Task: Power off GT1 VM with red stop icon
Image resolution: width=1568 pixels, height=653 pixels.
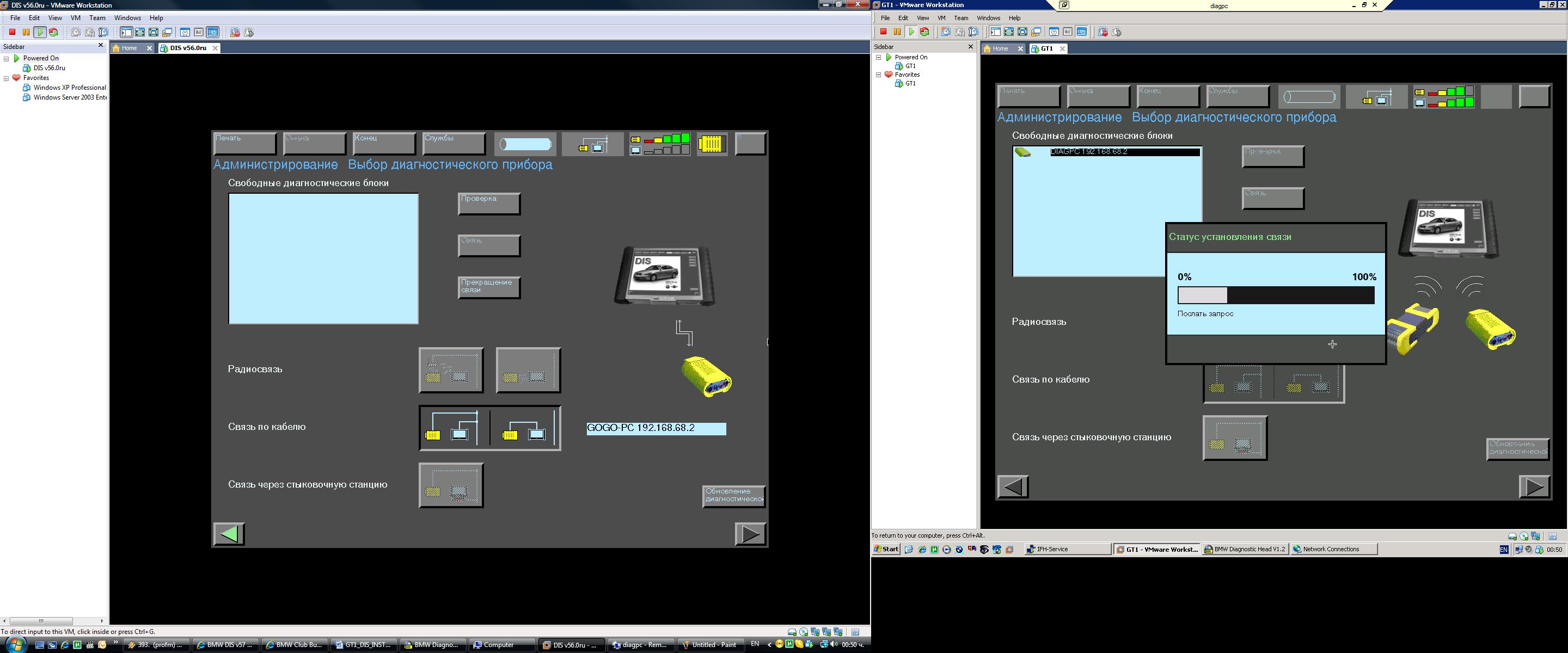Action: (x=883, y=32)
